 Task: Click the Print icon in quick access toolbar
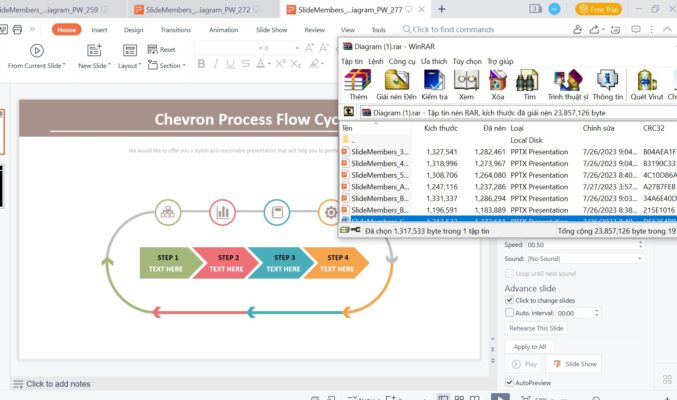[x=17, y=29]
